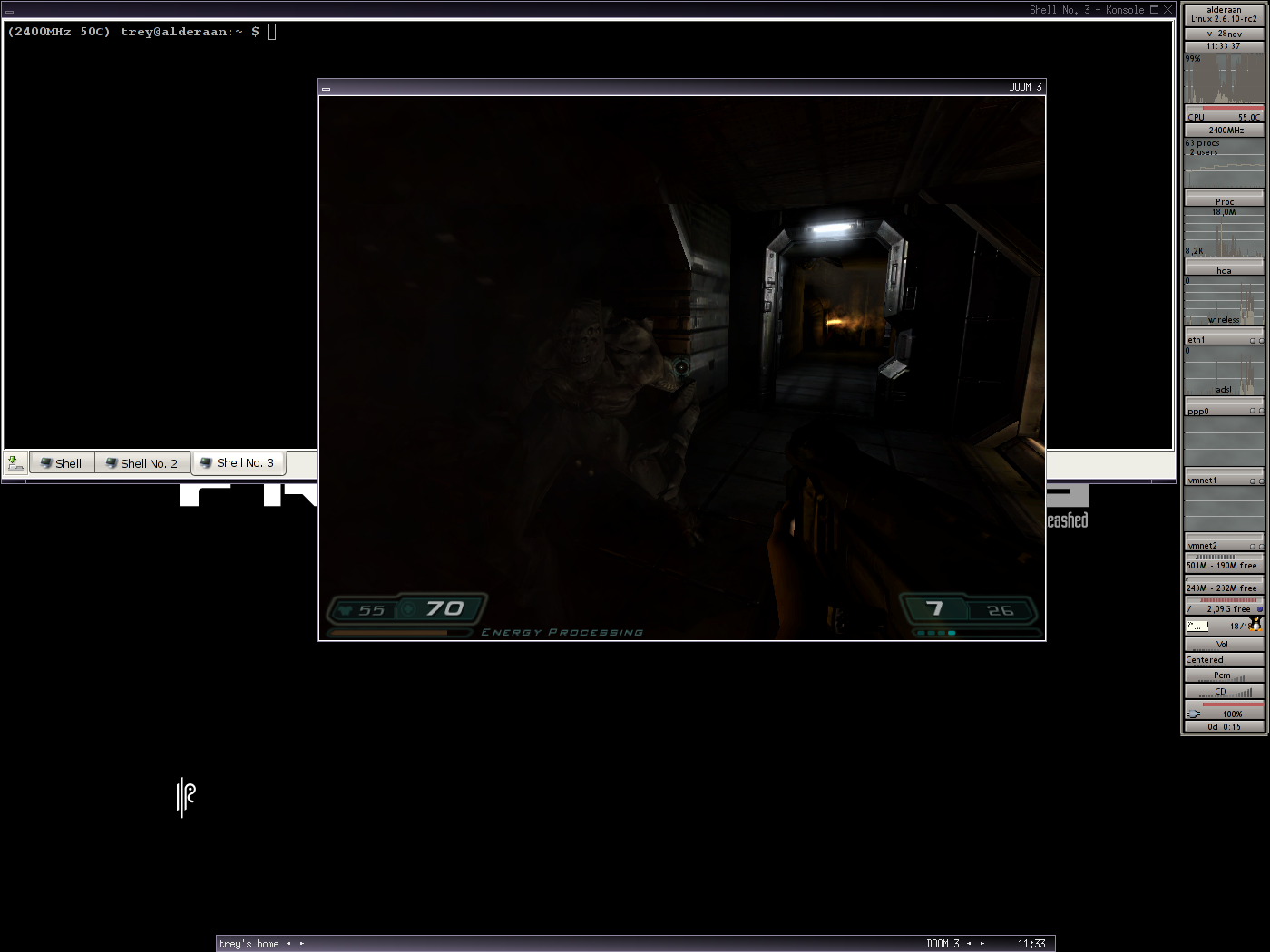Click the mail envelope count 18/18
Screen dimensions: 1270x952
[1239, 627]
